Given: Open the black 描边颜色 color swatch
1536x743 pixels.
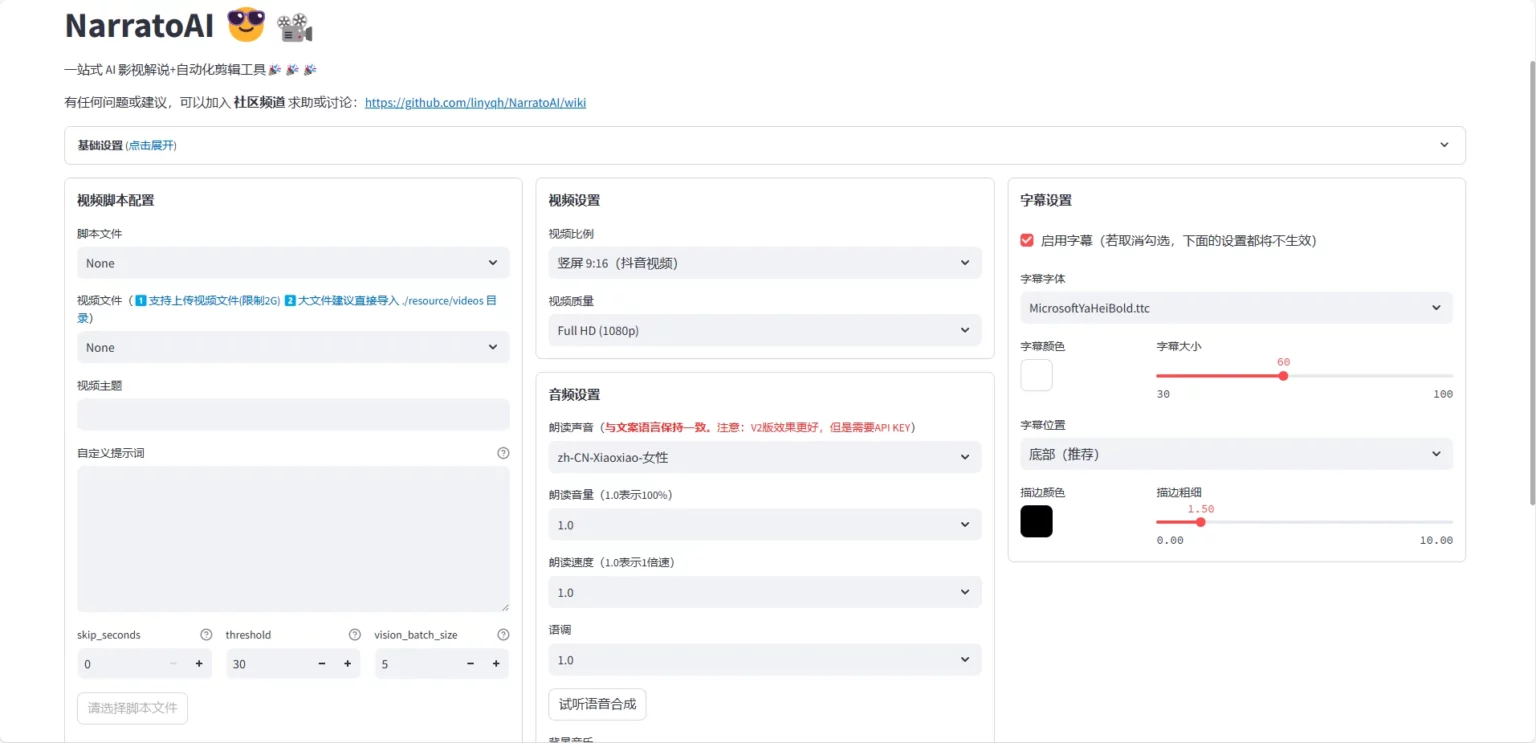Looking at the screenshot, I should click(x=1036, y=521).
